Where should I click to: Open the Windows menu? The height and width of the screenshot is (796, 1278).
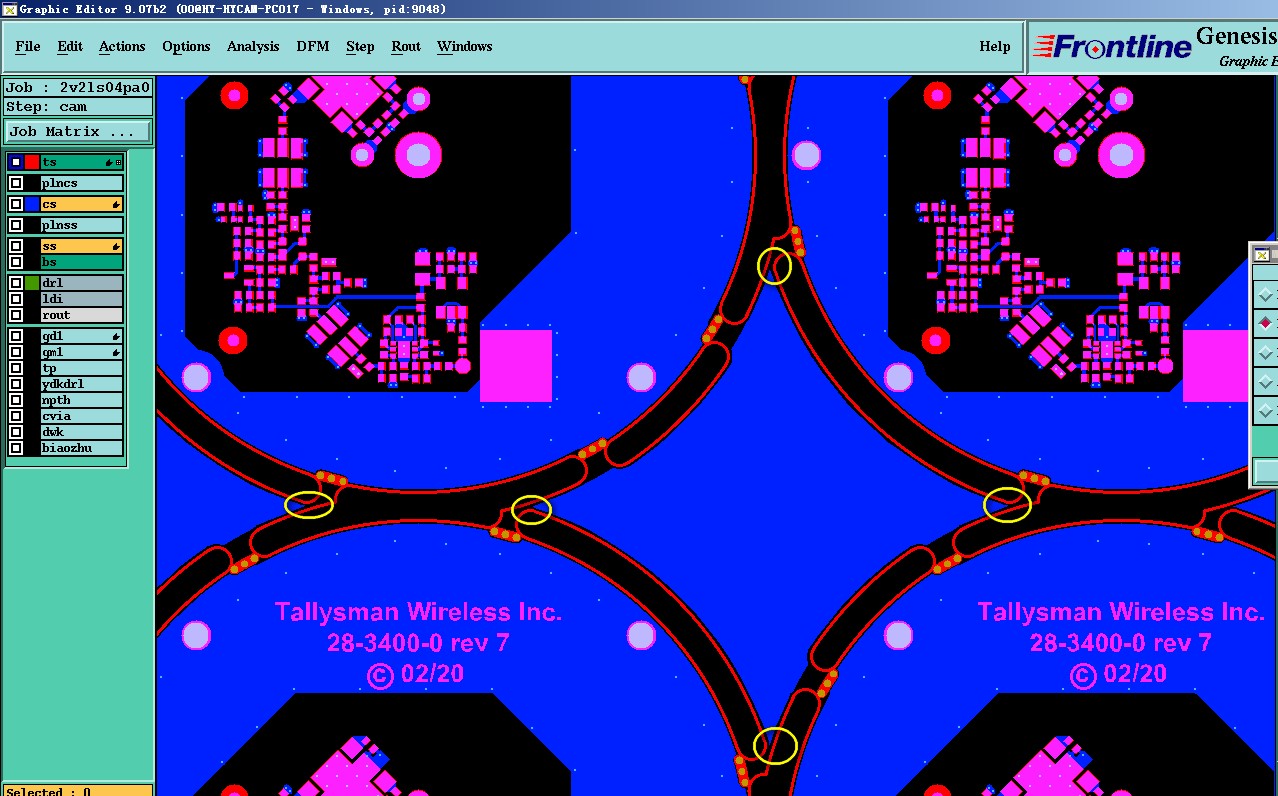(465, 46)
